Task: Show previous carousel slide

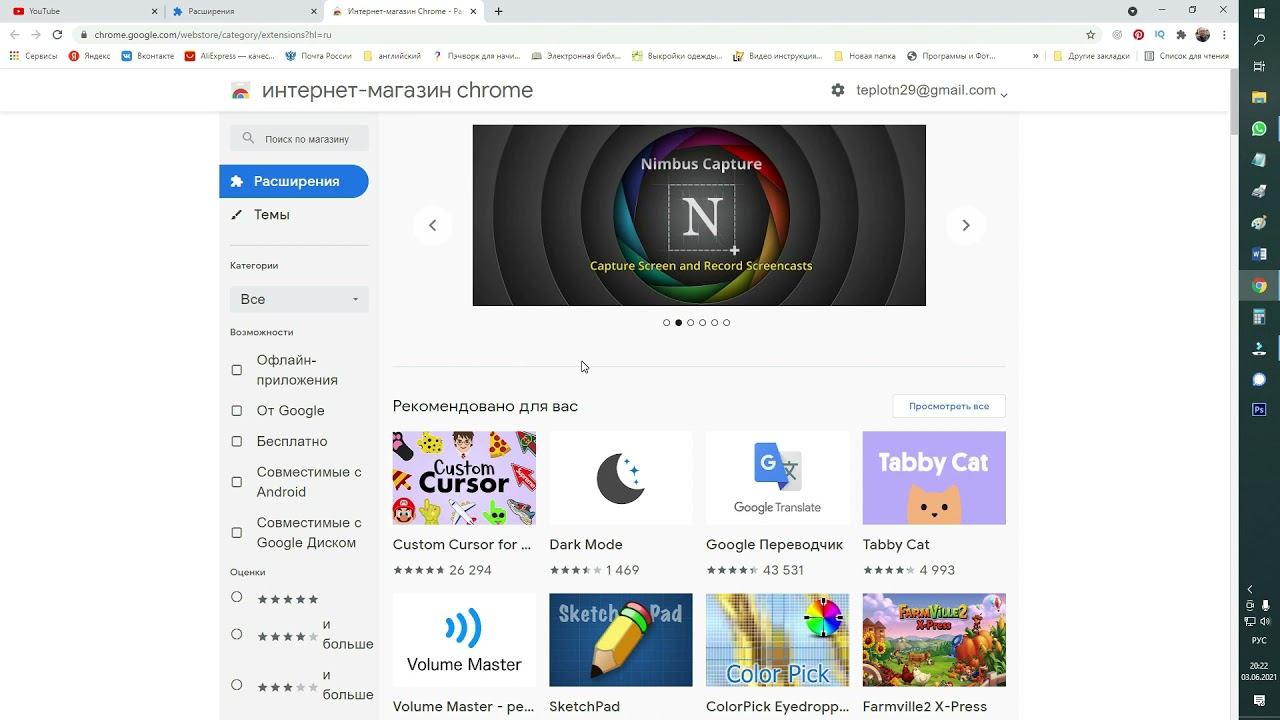Action: [432, 225]
